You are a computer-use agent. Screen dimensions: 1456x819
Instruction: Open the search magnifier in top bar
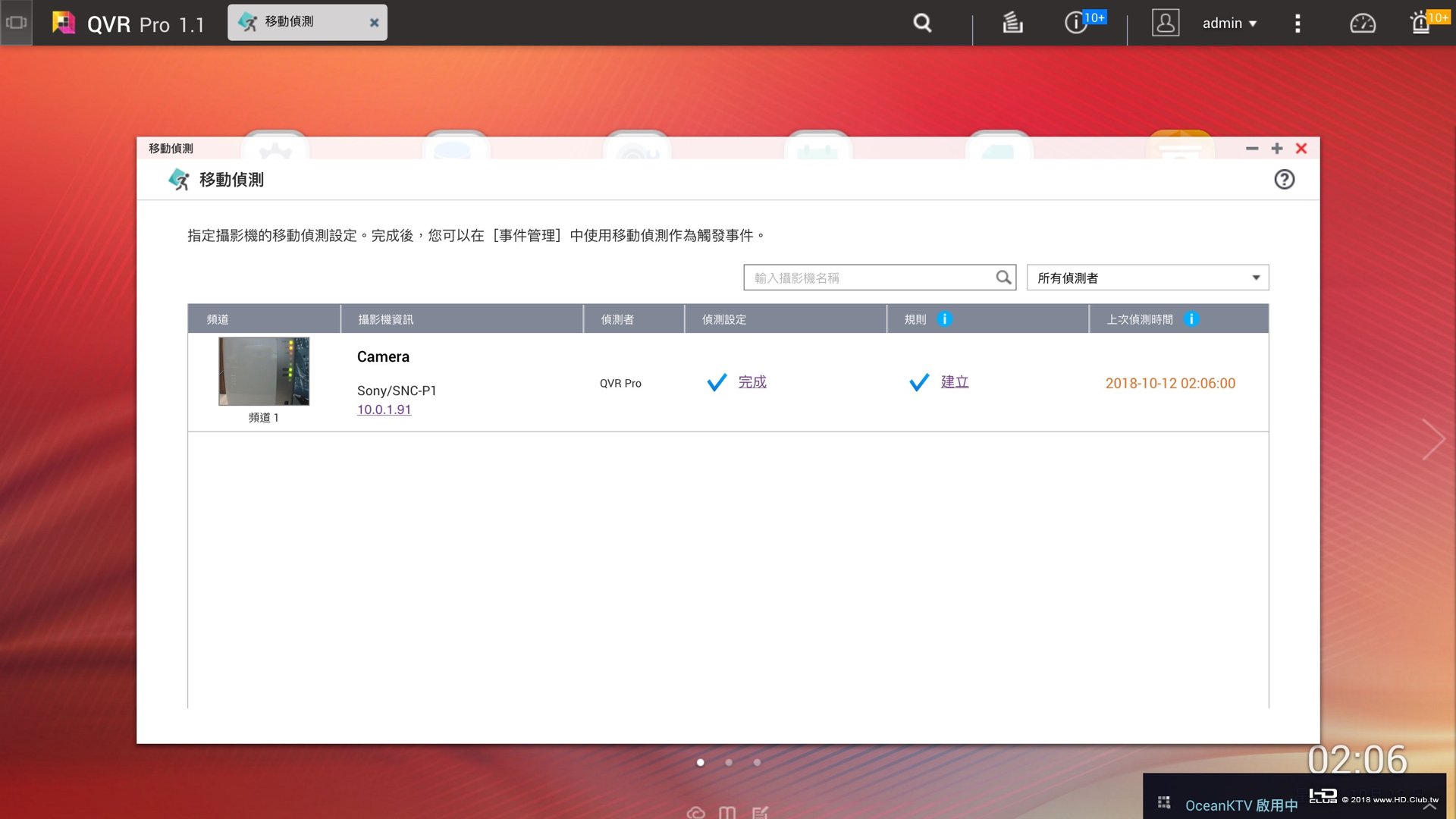point(922,23)
